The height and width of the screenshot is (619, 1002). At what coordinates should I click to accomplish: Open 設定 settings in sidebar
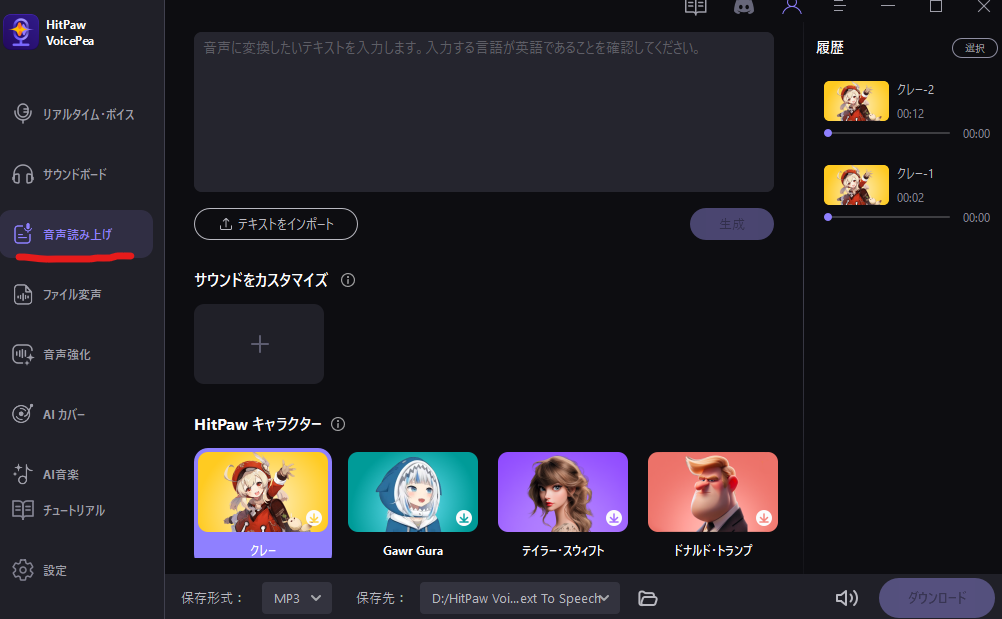click(x=77, y=570)
